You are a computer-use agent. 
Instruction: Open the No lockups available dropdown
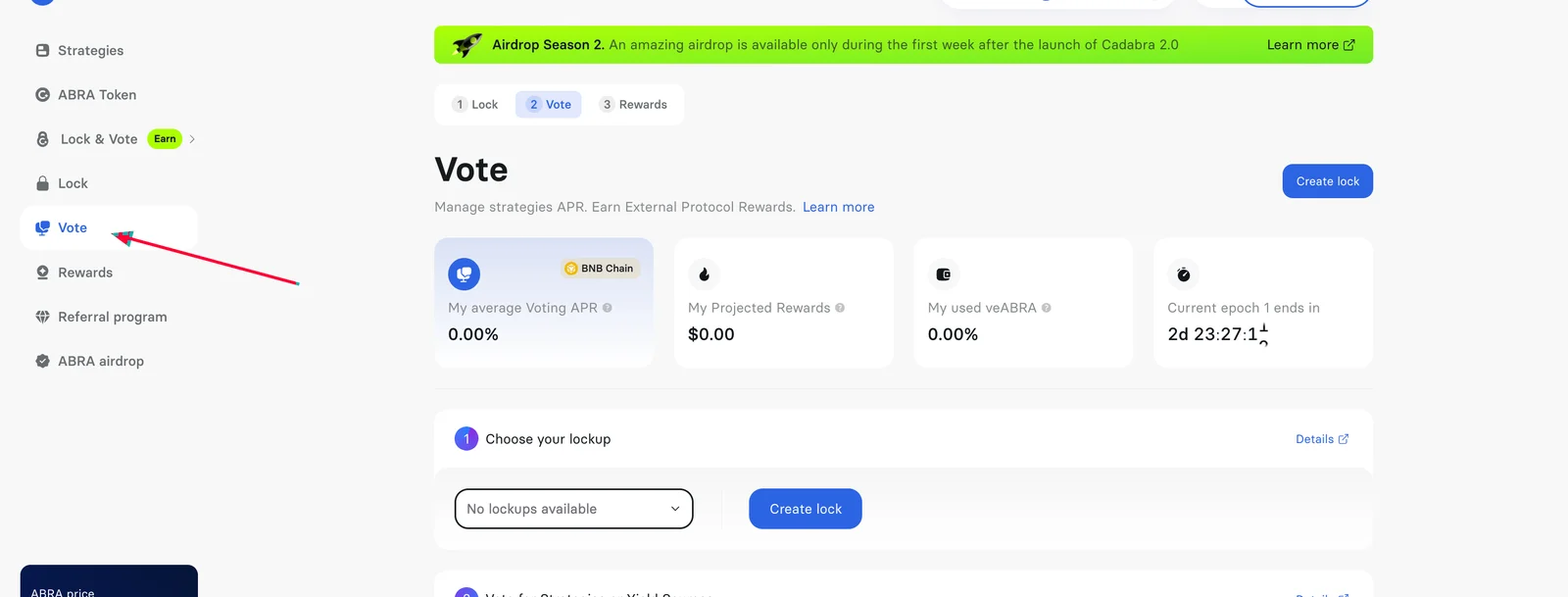(x=573, y=509)
